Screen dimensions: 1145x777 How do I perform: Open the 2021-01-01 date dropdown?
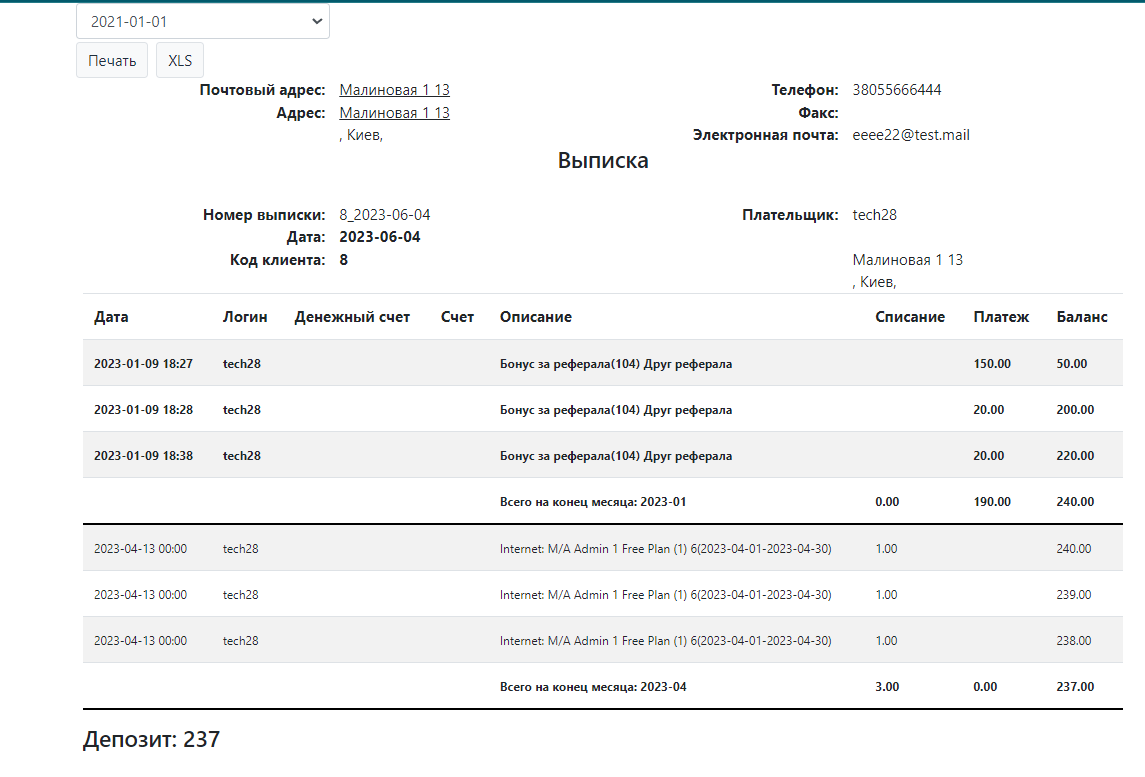pyautogui.click(x=202, y=21)
